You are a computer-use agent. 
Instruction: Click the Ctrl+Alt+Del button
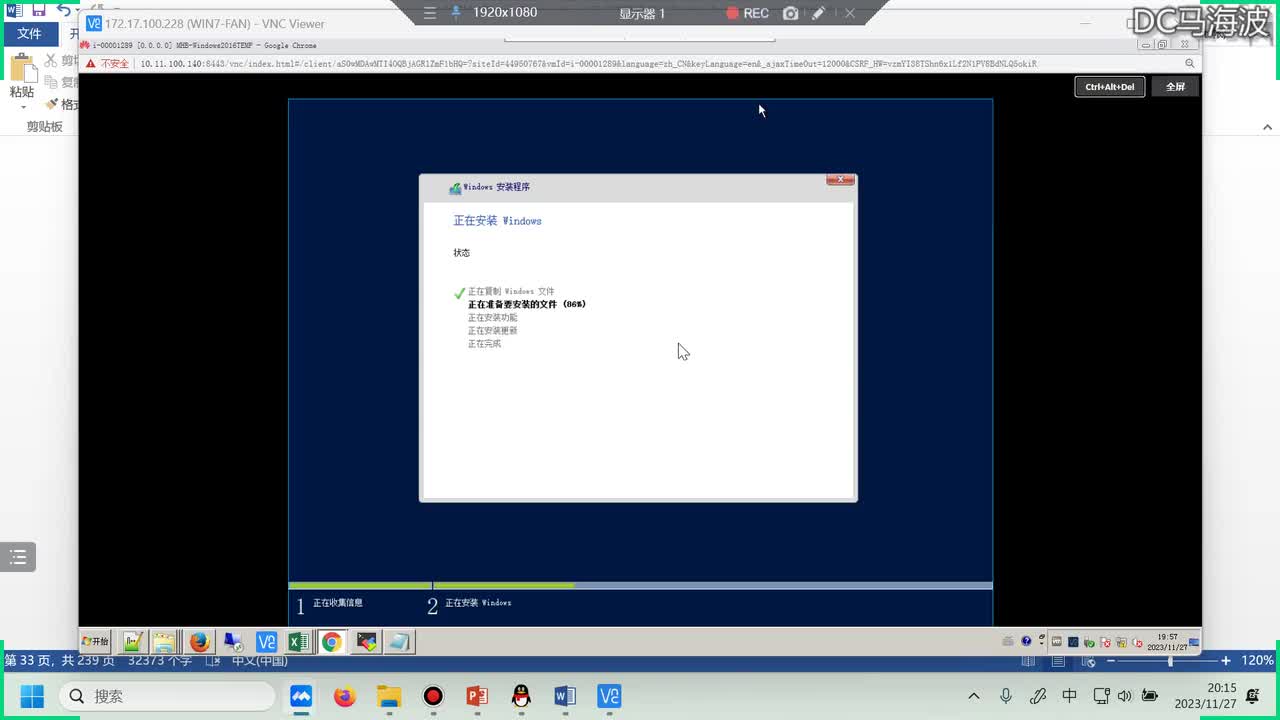tap(1109, 87)
